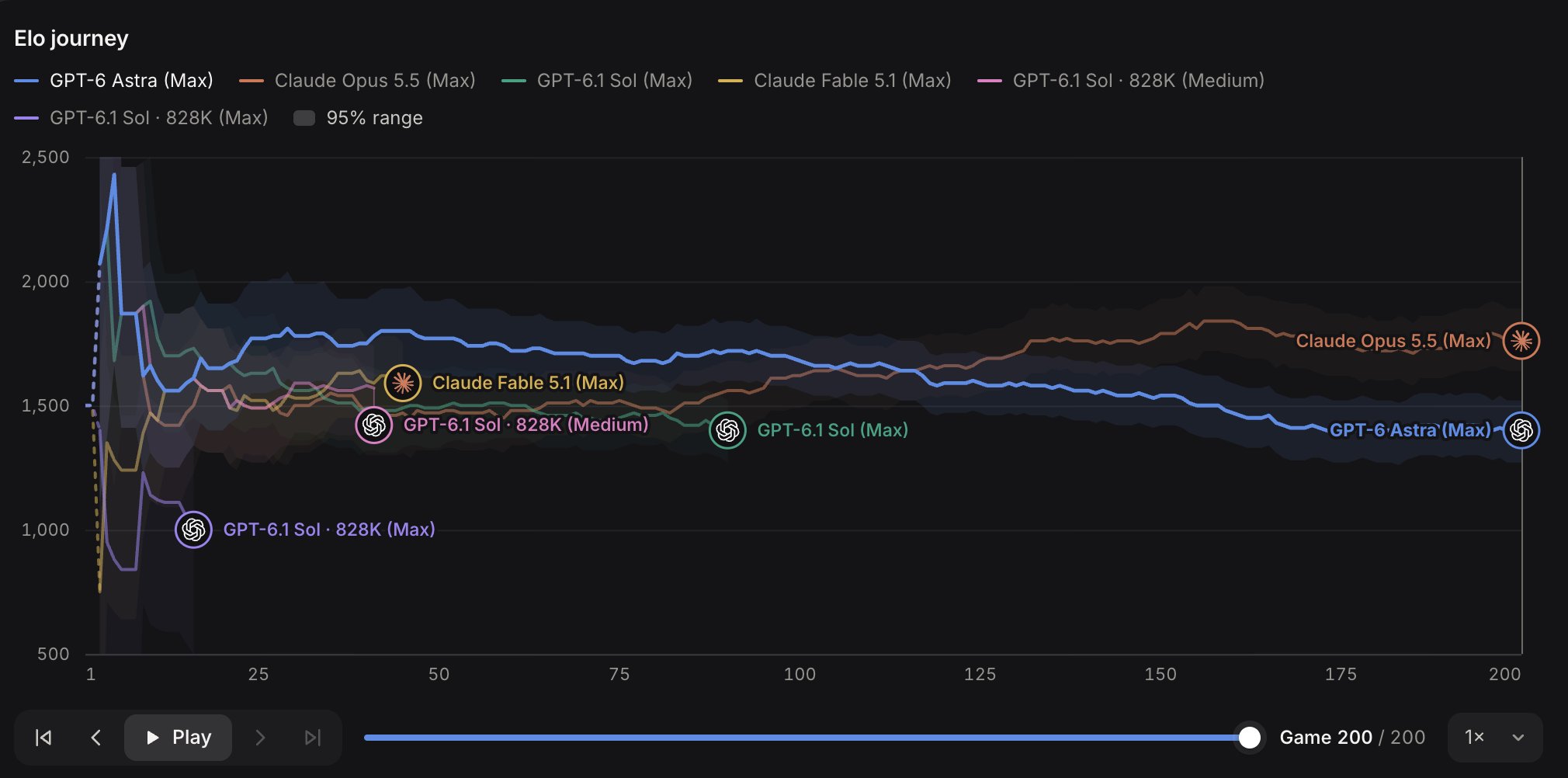Start playback with the Play button
The image size is (1568, 778).
click(x=179, y=738)
